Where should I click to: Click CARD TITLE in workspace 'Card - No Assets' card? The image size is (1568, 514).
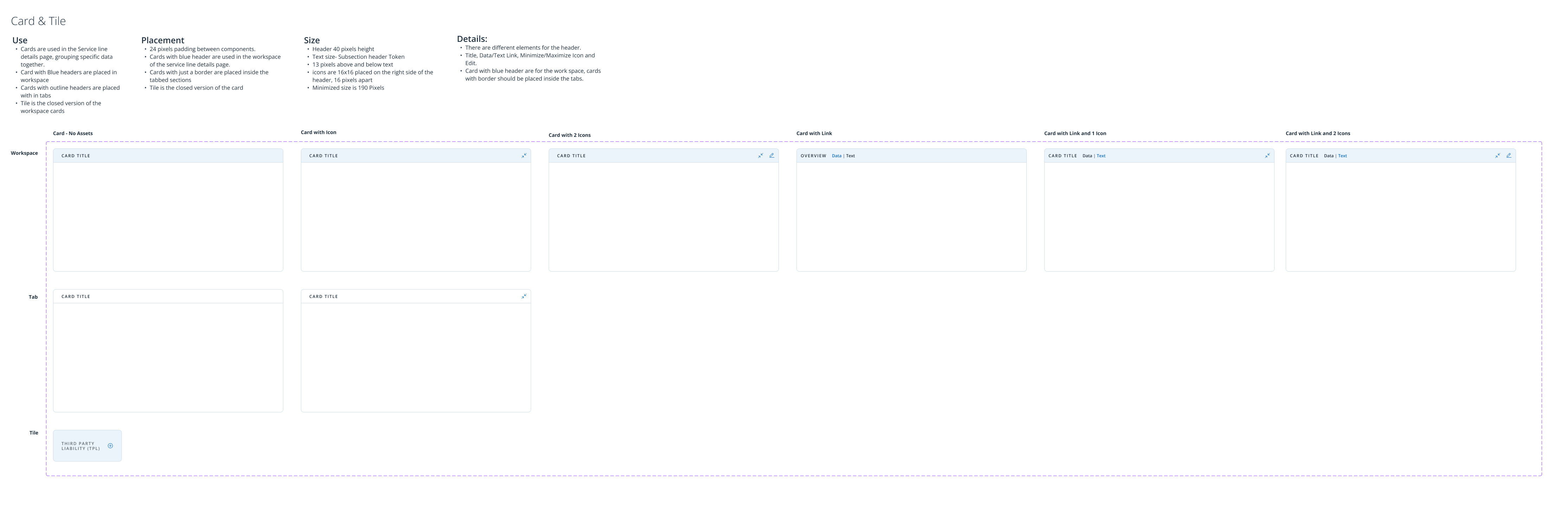76,156
